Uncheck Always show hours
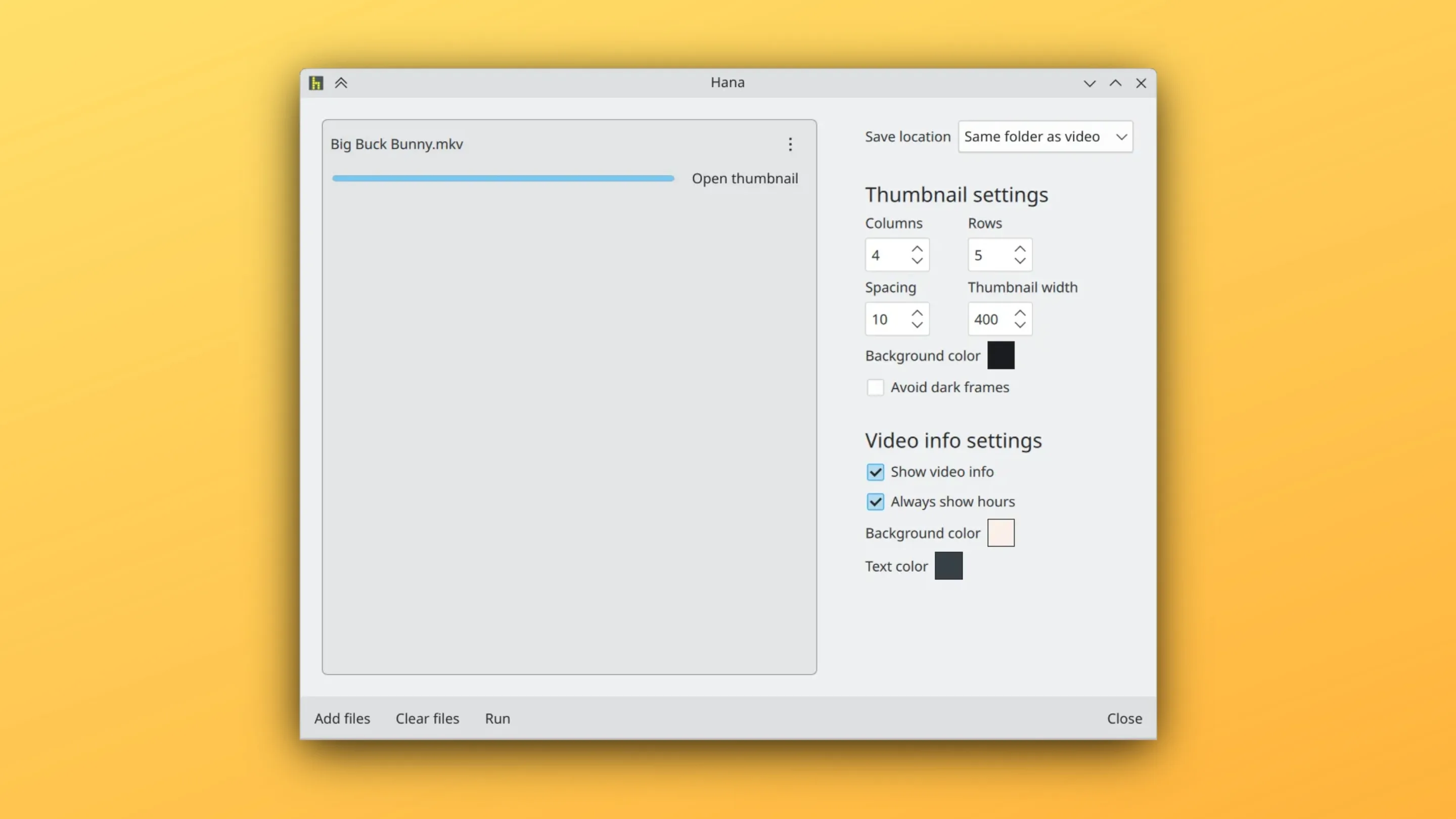 coord(875,502)
